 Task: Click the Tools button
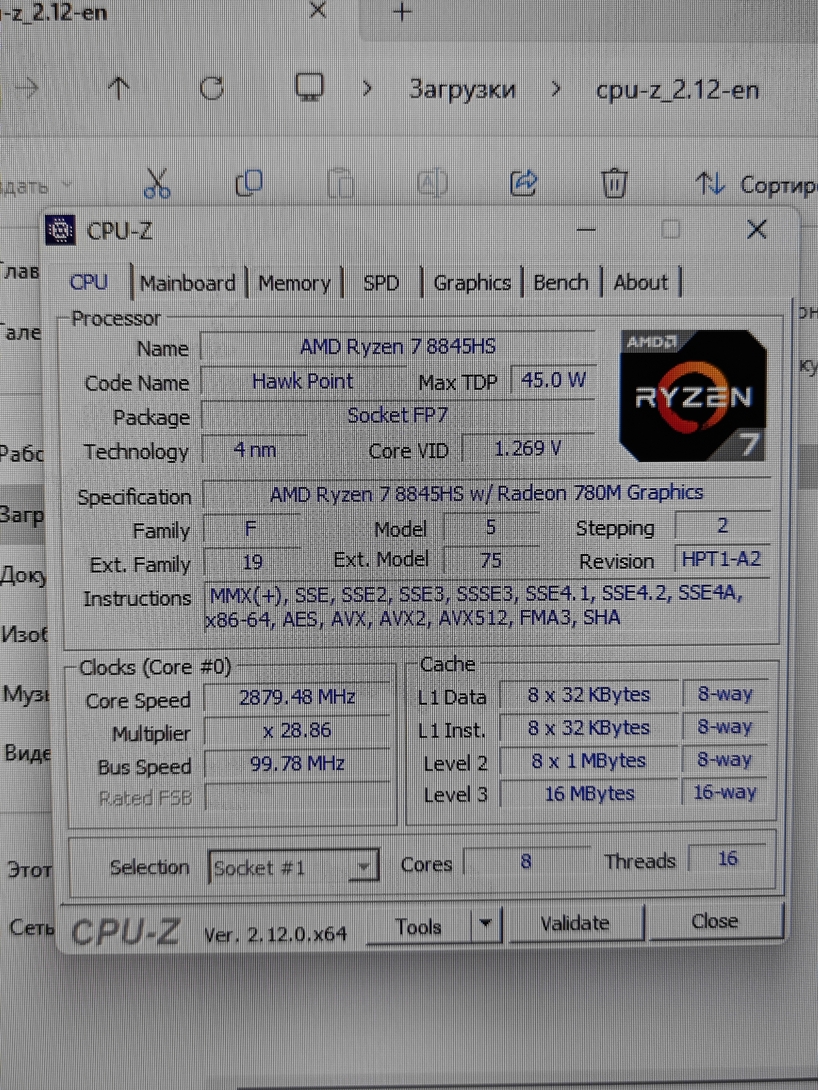419,927
